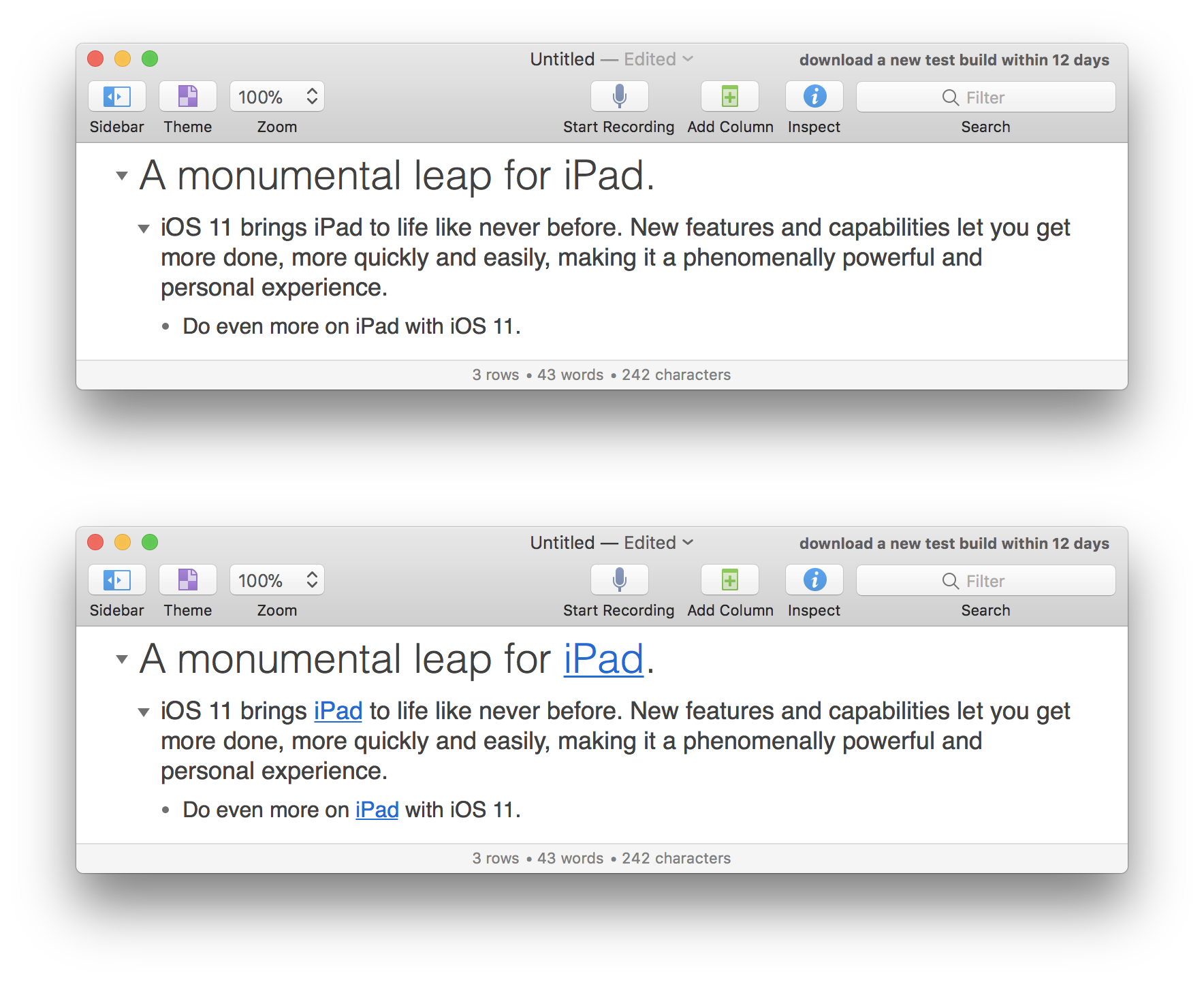
Task: Close the top window with red button
Action: click(95, 59)
